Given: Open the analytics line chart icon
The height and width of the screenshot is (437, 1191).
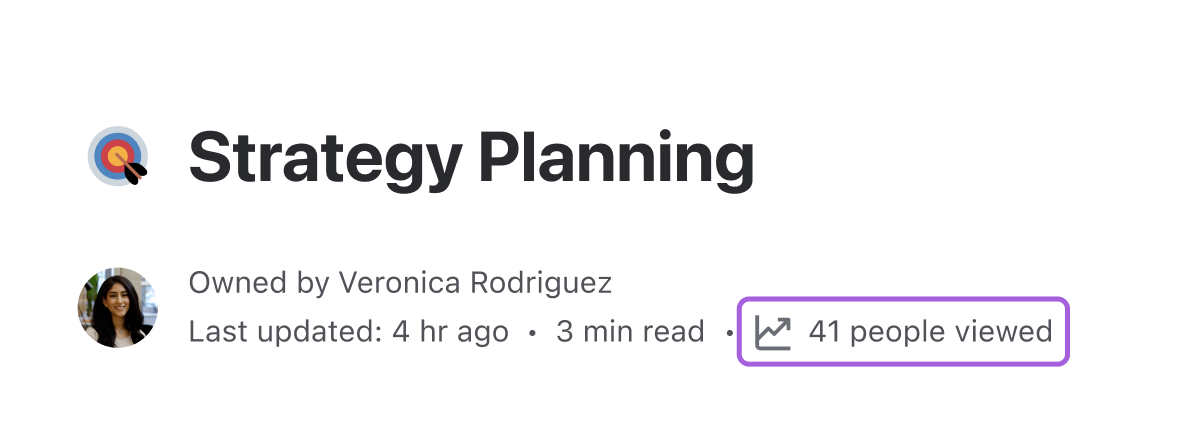Looking at the screenshot, I should tap(773, 333).
